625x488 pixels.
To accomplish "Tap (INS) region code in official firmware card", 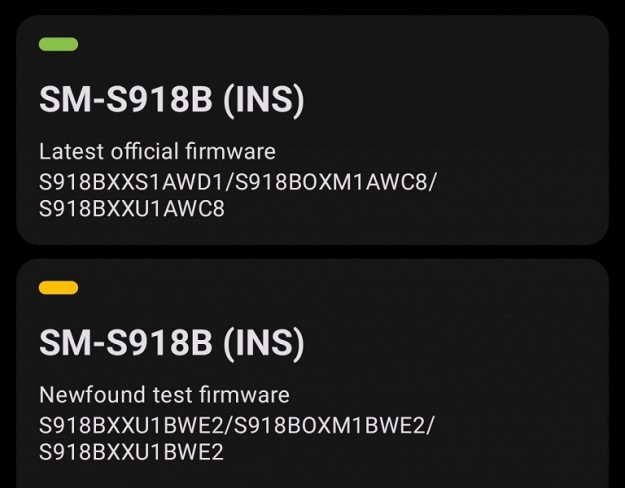I will tap(263, 100).
